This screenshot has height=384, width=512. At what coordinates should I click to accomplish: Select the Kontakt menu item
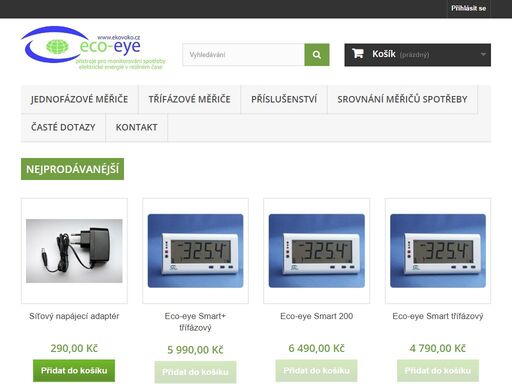136,127
